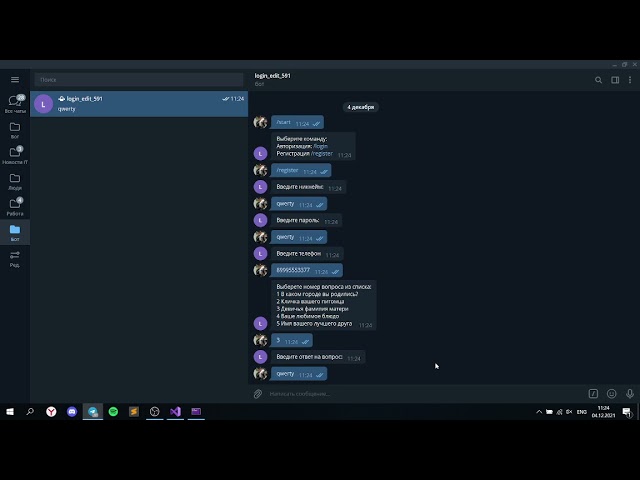The image size is (640, 480).
Task: Launch Yandex Browser from taskbar
Action: (51, 411)
